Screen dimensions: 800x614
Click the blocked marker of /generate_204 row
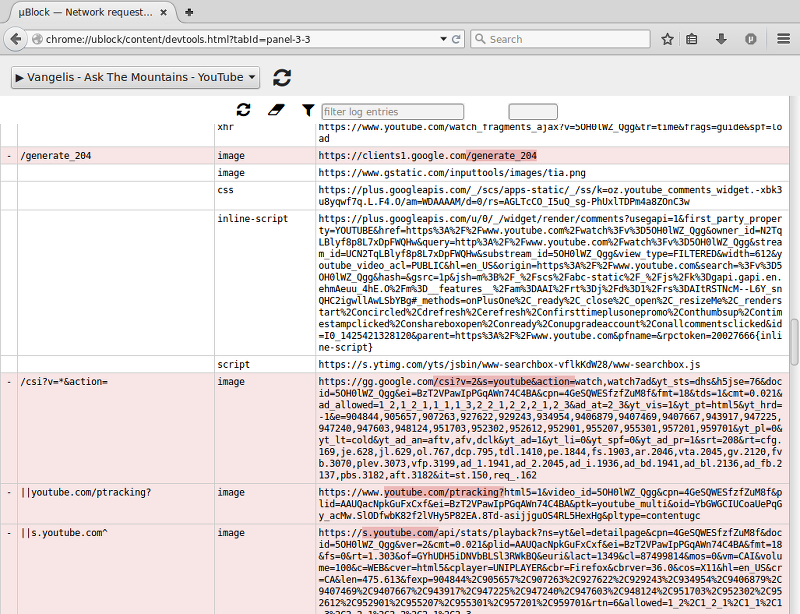point(9,156)
